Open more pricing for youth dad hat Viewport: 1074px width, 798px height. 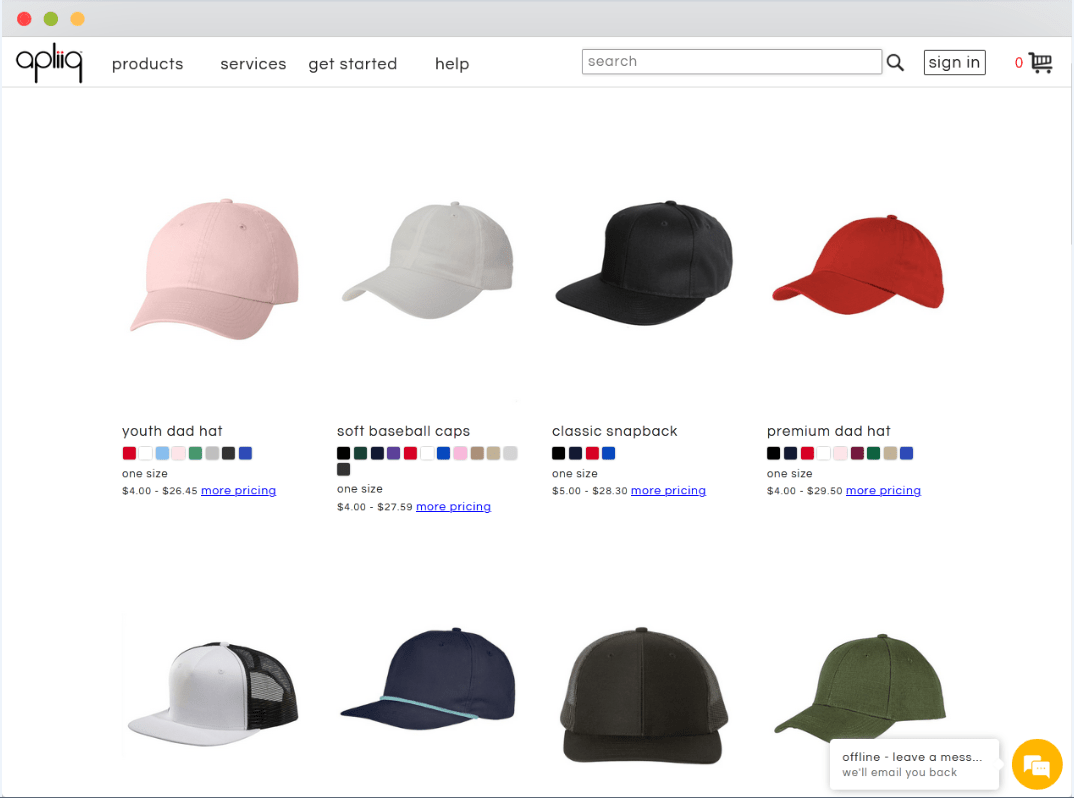[238, 490]
